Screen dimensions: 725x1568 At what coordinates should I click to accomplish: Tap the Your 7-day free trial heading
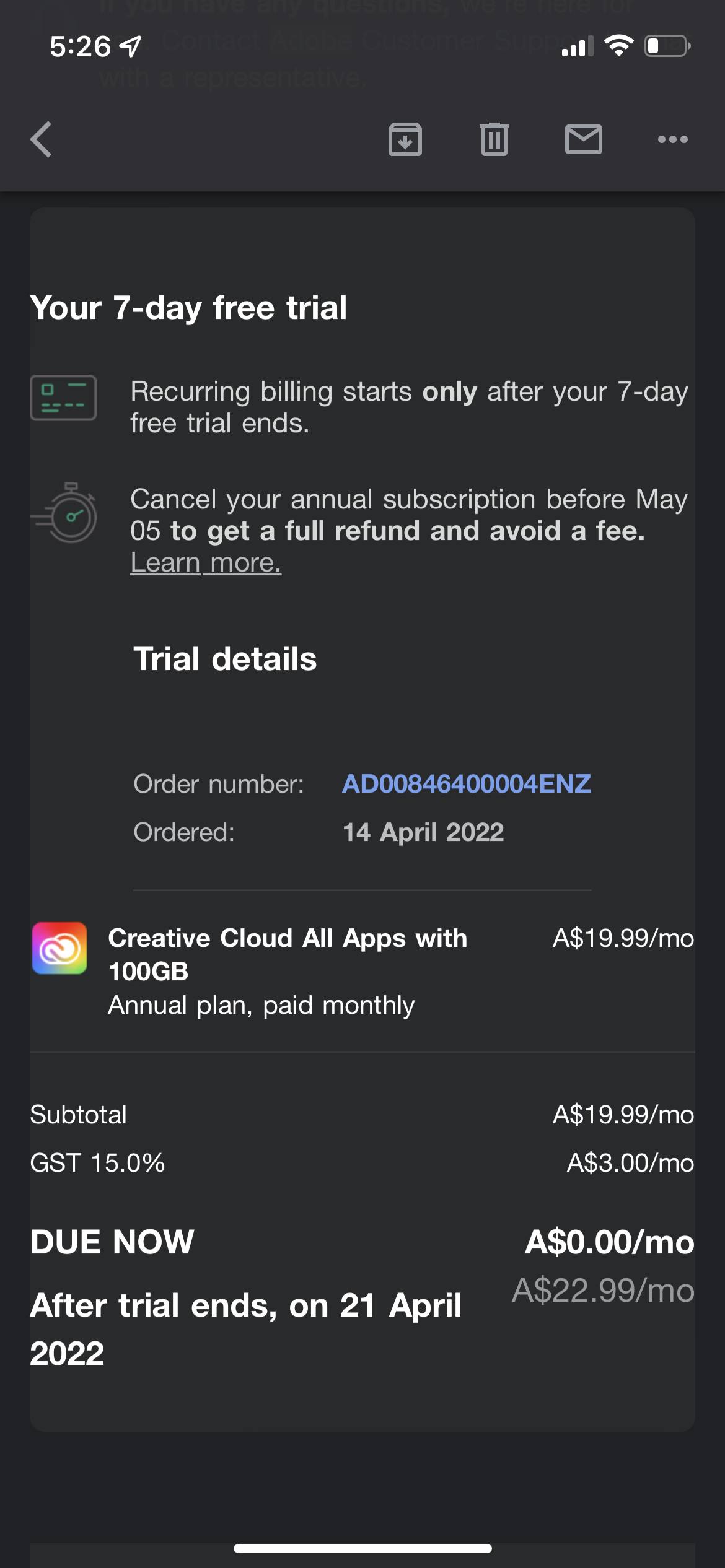[x=188, y=308]
